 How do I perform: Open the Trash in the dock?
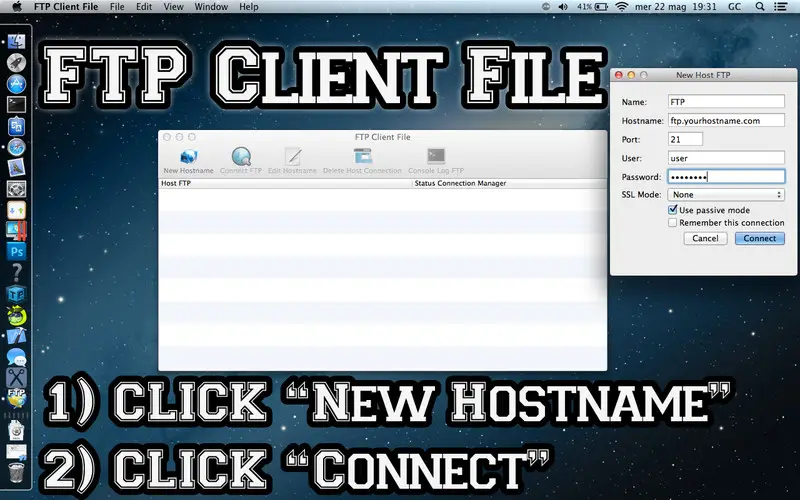tap(16, 472)
